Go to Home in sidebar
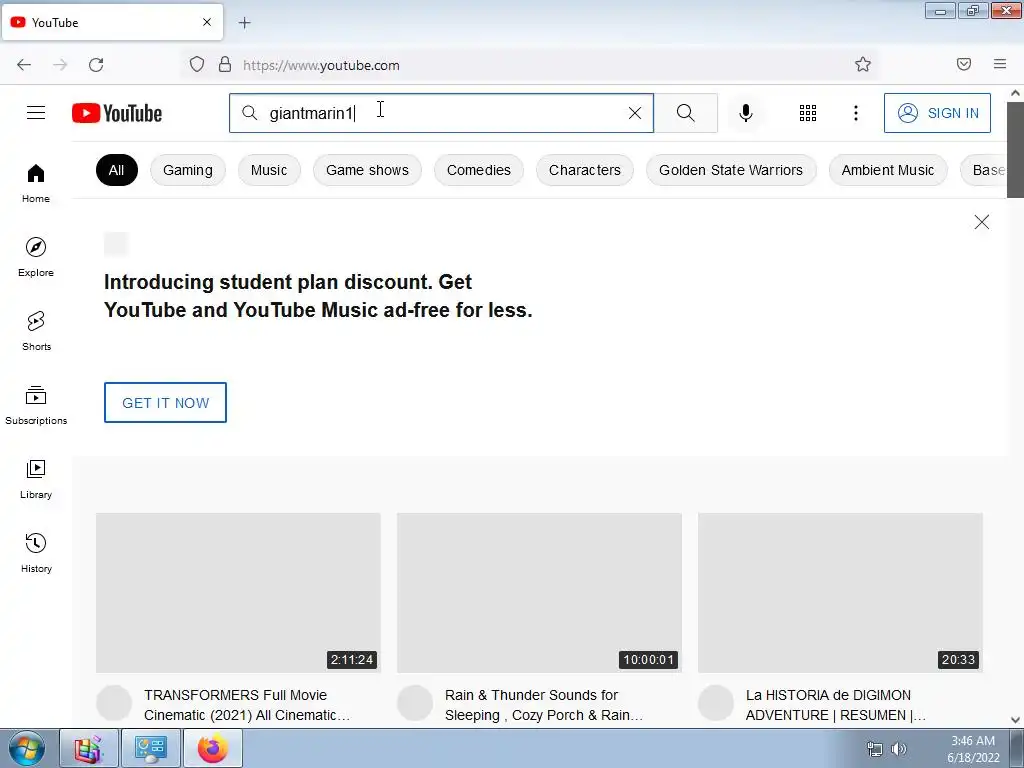 36,184
